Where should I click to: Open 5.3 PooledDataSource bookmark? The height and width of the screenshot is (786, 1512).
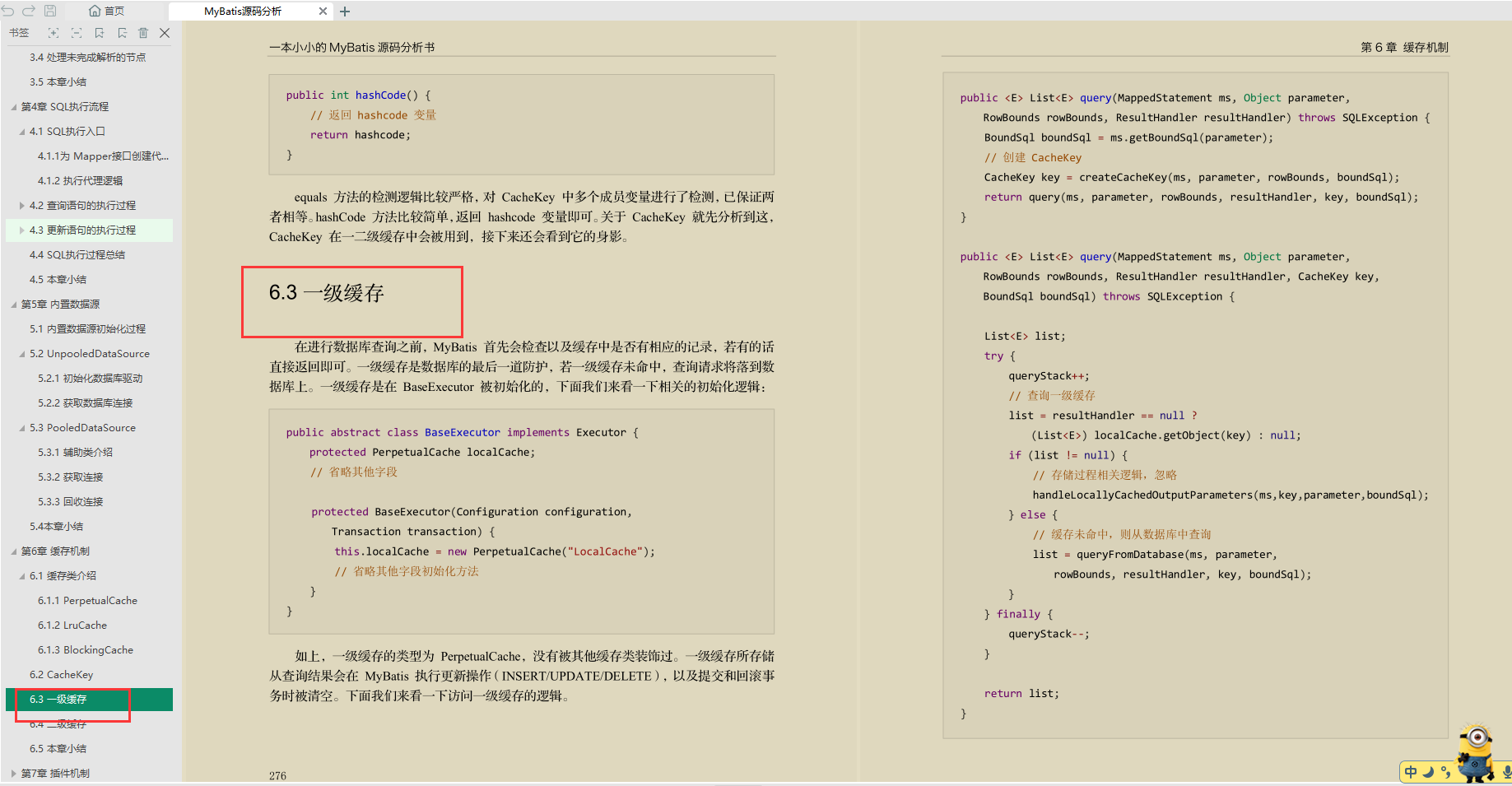(82, 428)
